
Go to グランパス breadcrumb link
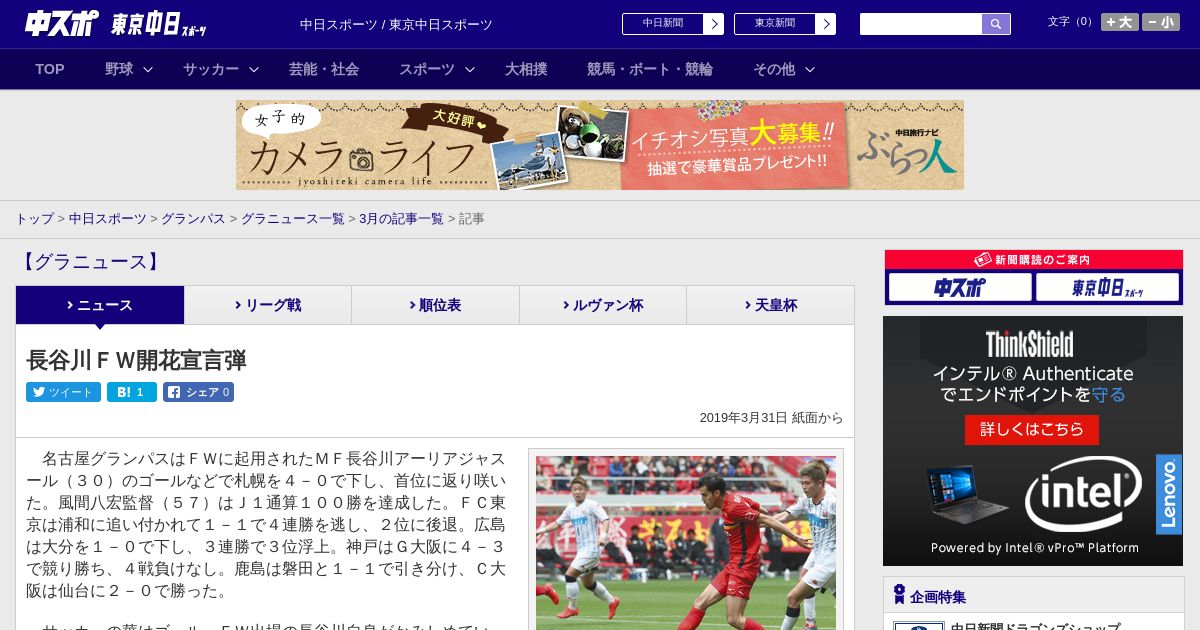(193, 219)
